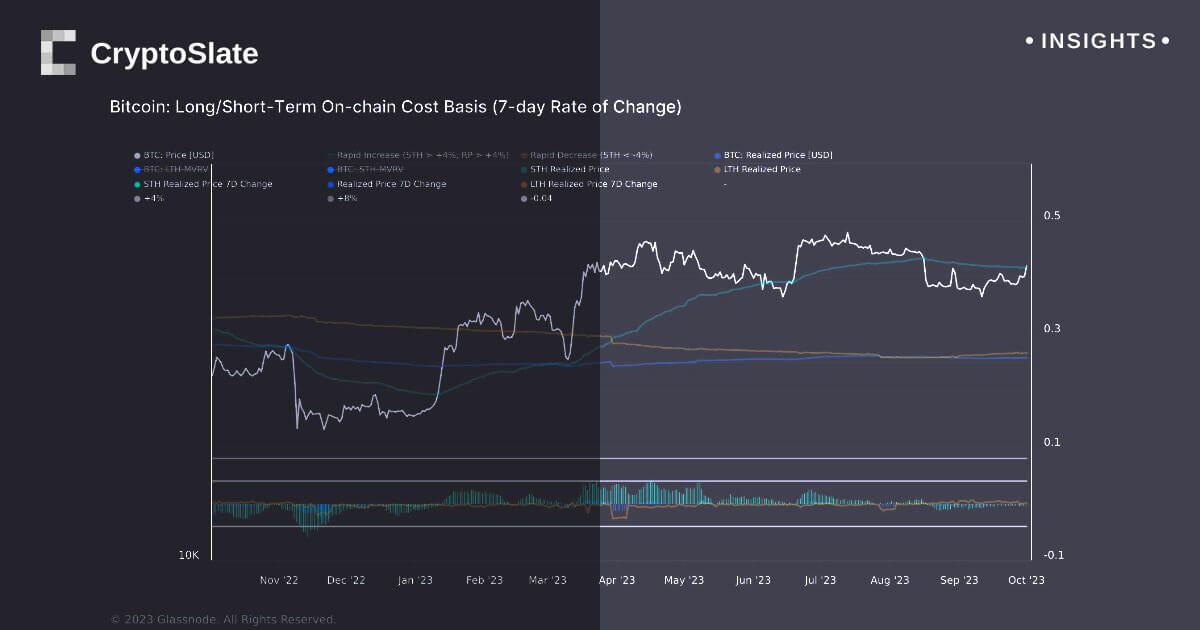Click the INSIGHTS label in top right
1200x630 pixels.
tap(1098, 41)
